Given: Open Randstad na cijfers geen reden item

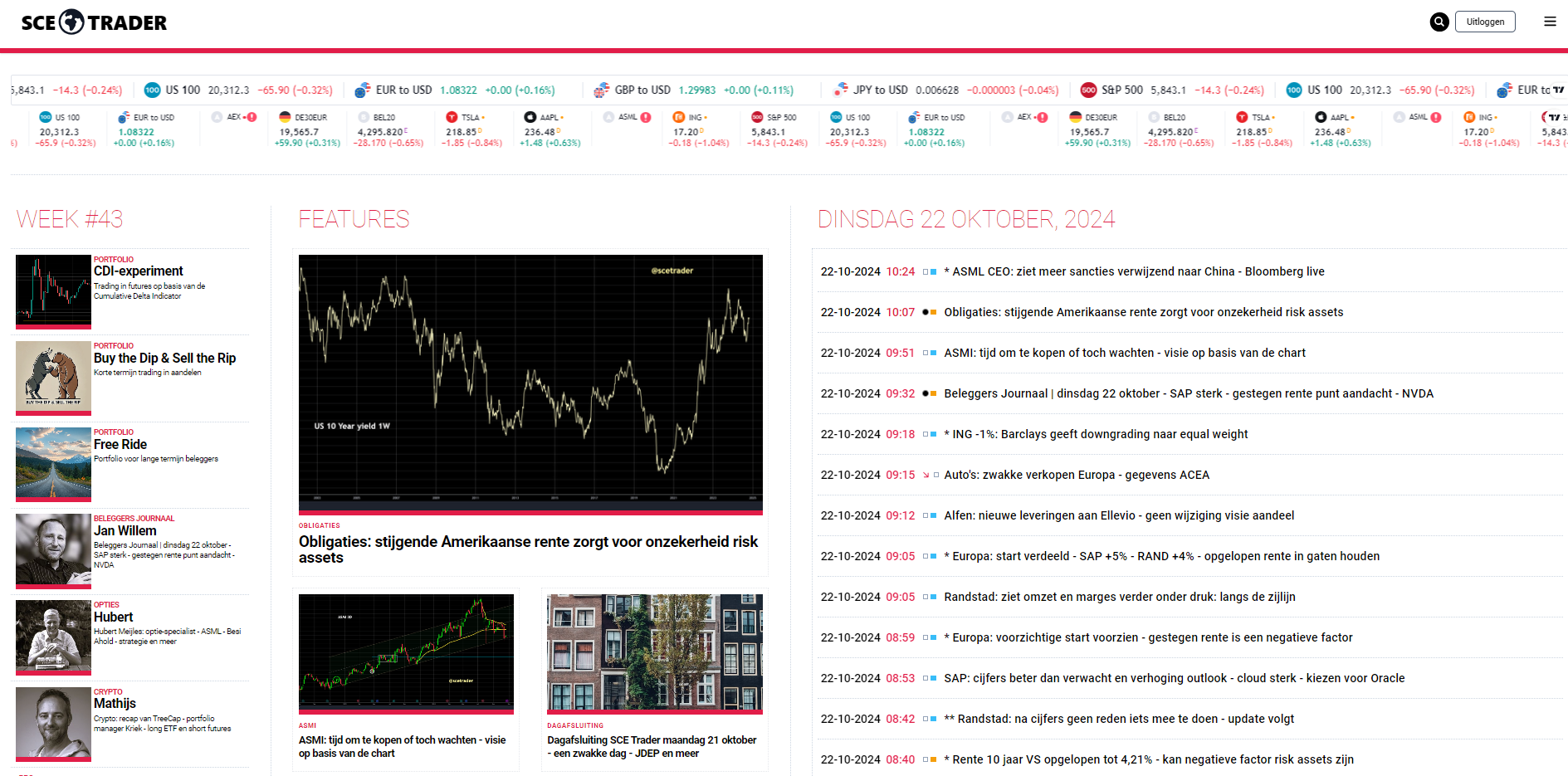Looking at the screenshot, I should (x=1119, y=720).
